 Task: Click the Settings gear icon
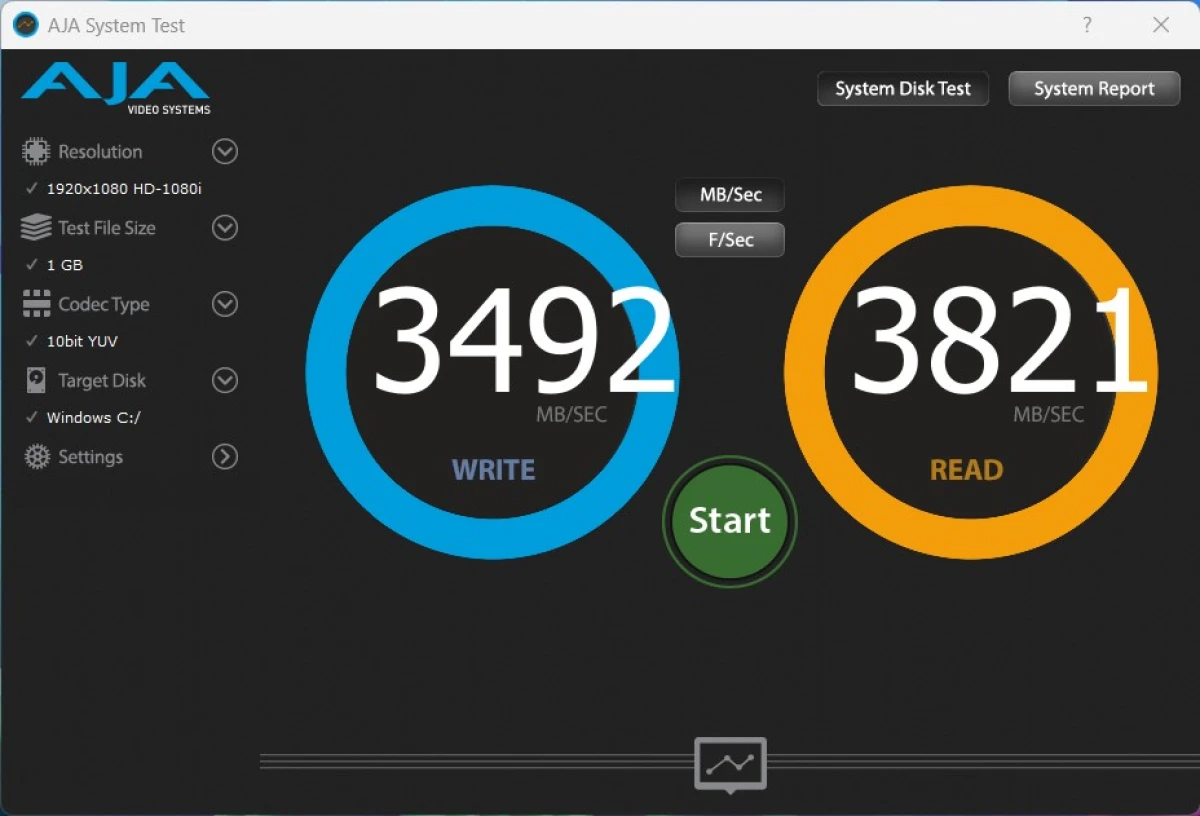tap(36, 457)
